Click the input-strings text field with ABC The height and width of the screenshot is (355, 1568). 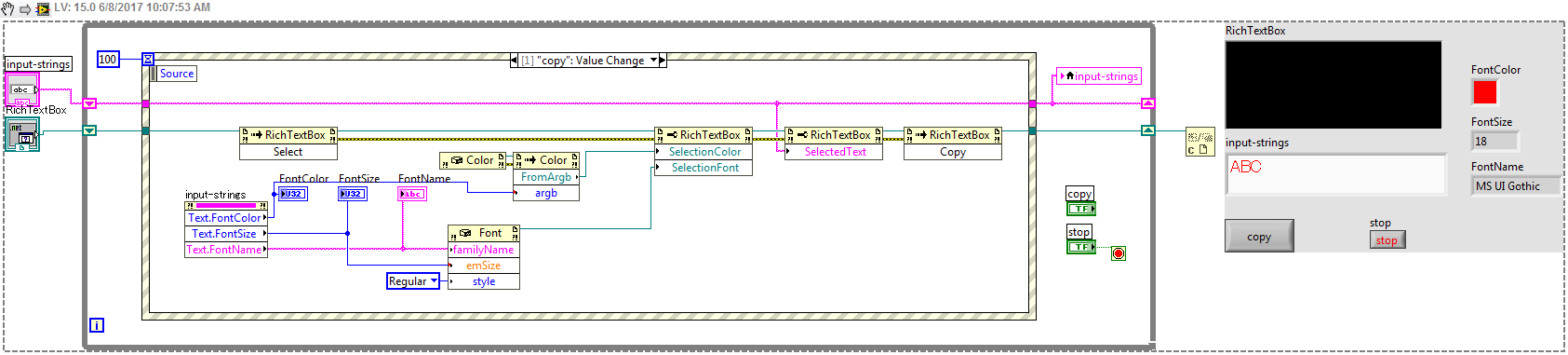tap(1336, 174)
